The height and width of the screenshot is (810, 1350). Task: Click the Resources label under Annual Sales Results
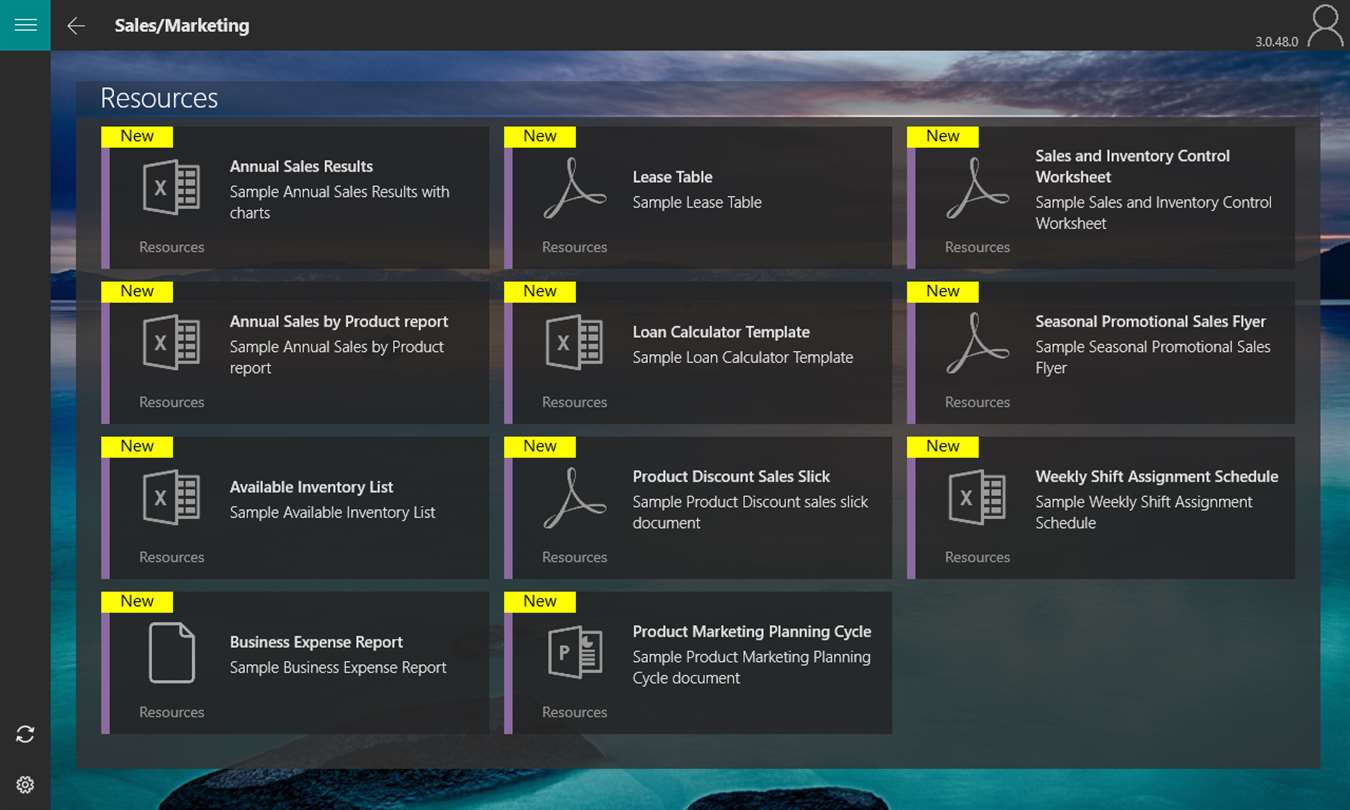[x=172, y=247]
